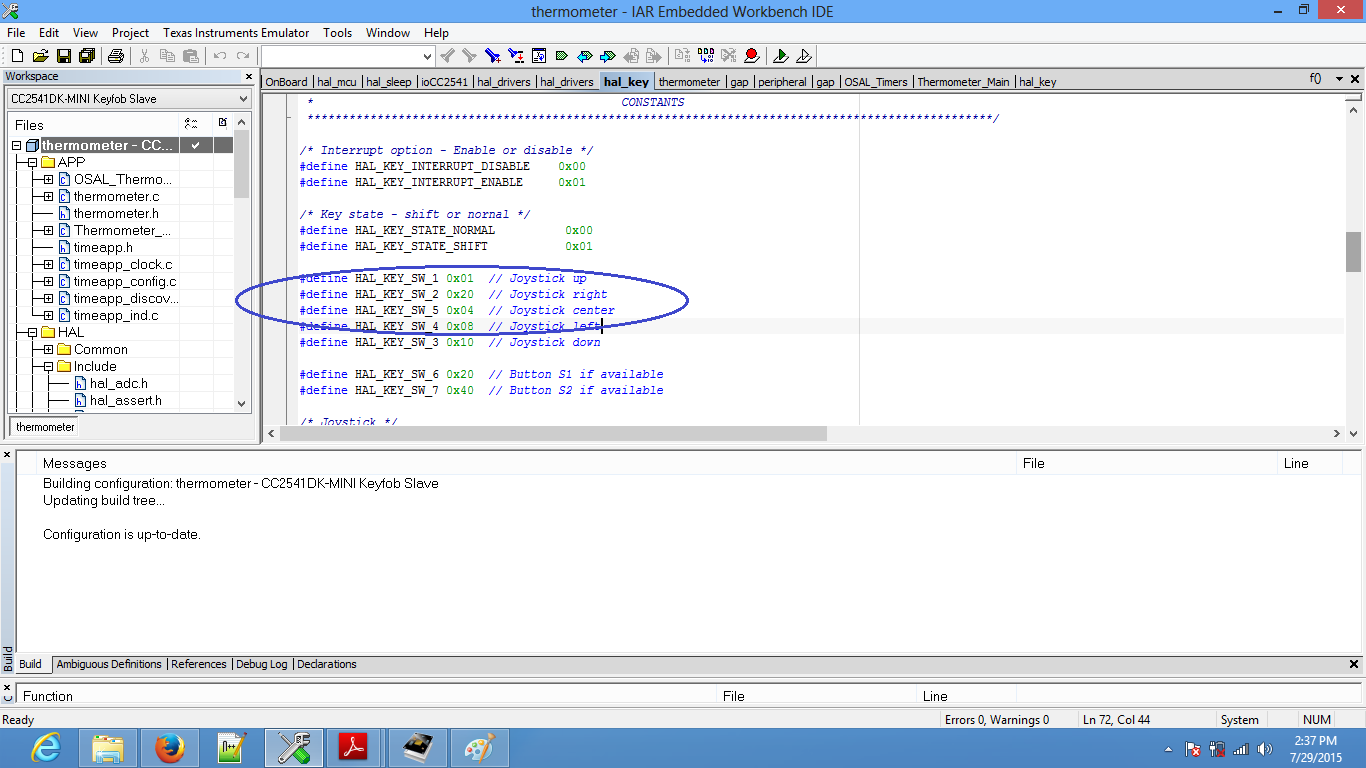1366x768 pixels.
Task: Expand the timeapp_clock.c node
Action: click(x=48, y=265)
